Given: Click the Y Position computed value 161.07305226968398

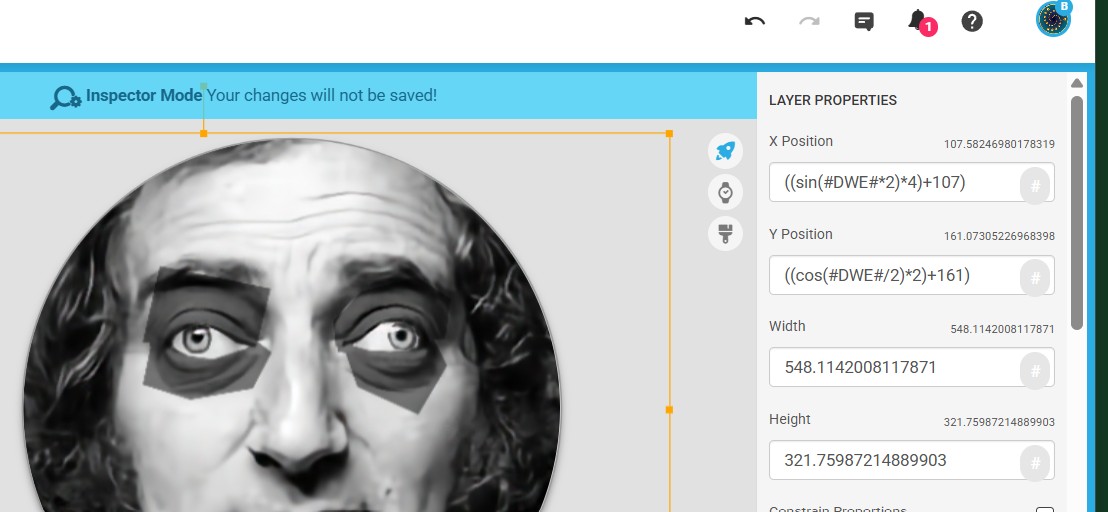Looking at the screenshot, I should click(x=999, y=236).
